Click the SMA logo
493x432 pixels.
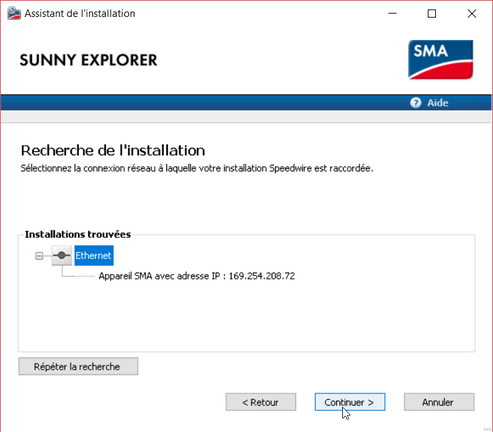click(440, 60)
